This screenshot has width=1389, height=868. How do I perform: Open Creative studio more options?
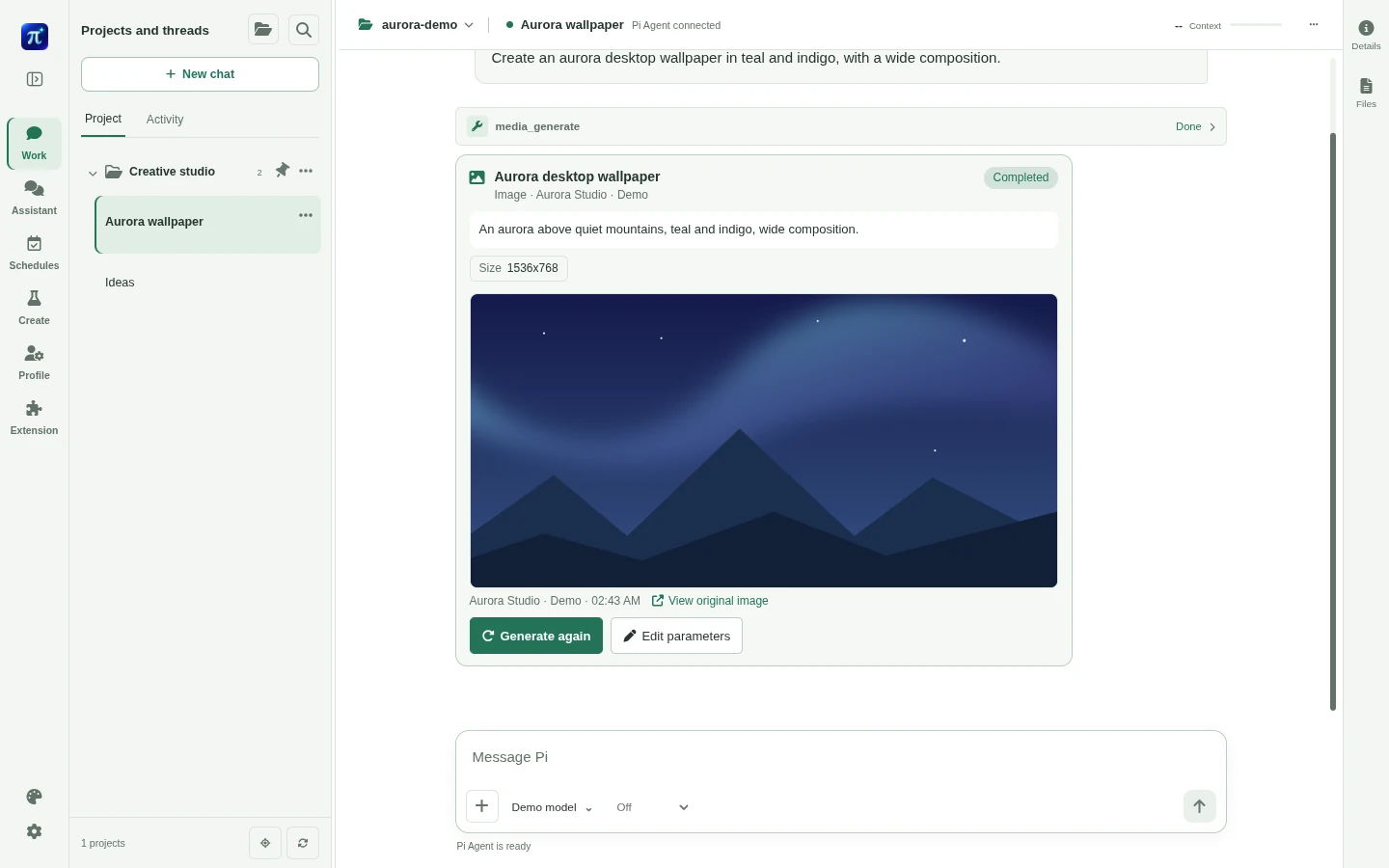306,171
